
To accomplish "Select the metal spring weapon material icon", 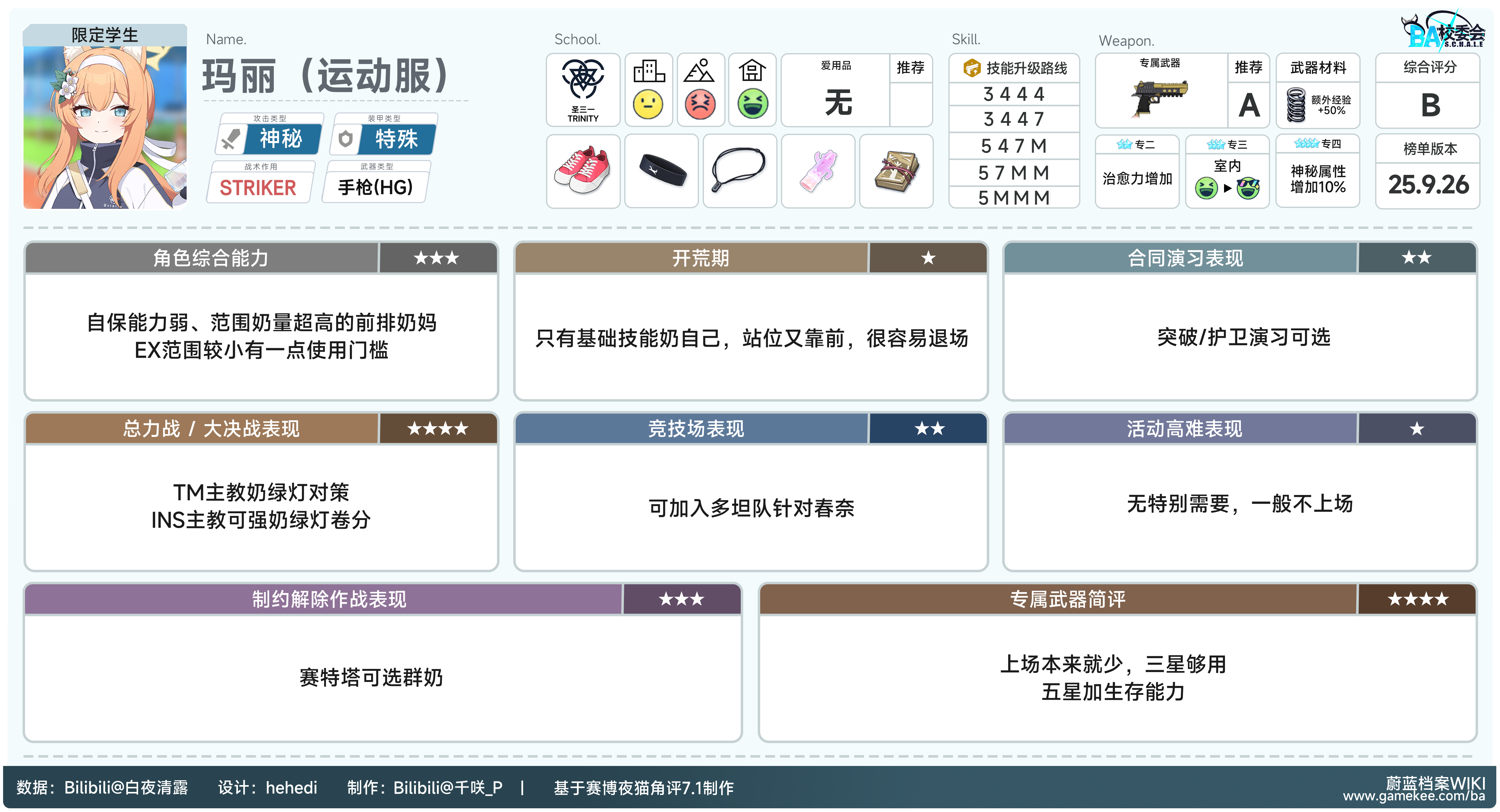I will point(1296,105).
